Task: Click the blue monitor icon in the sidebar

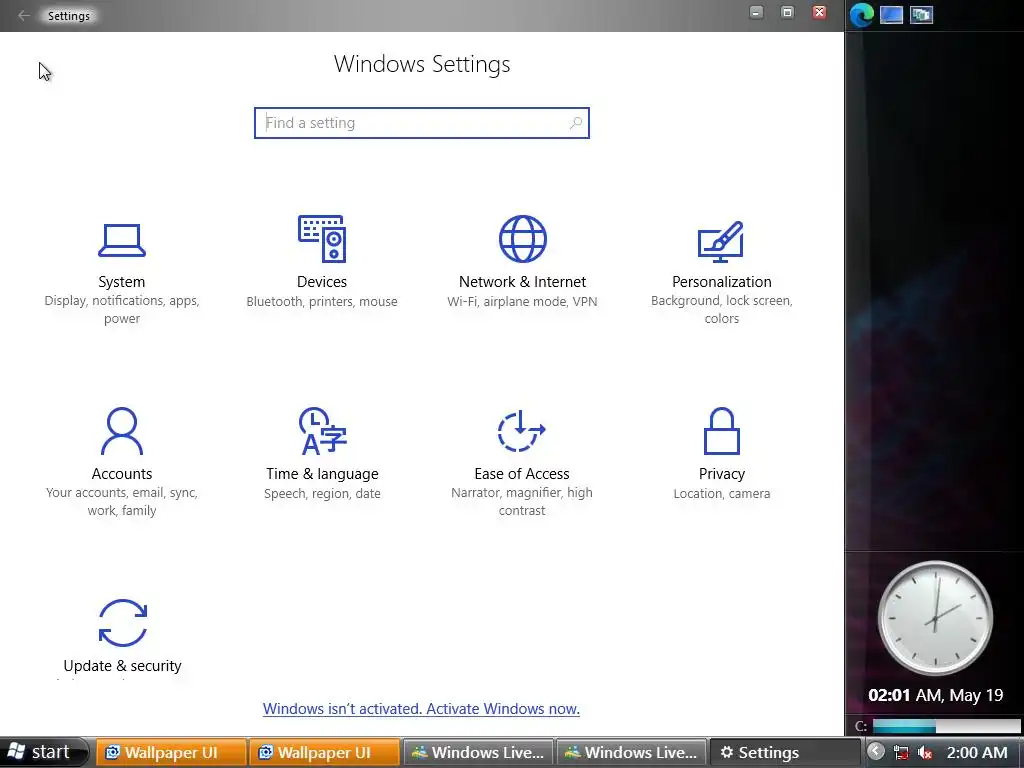Action: tap(891, 14)
